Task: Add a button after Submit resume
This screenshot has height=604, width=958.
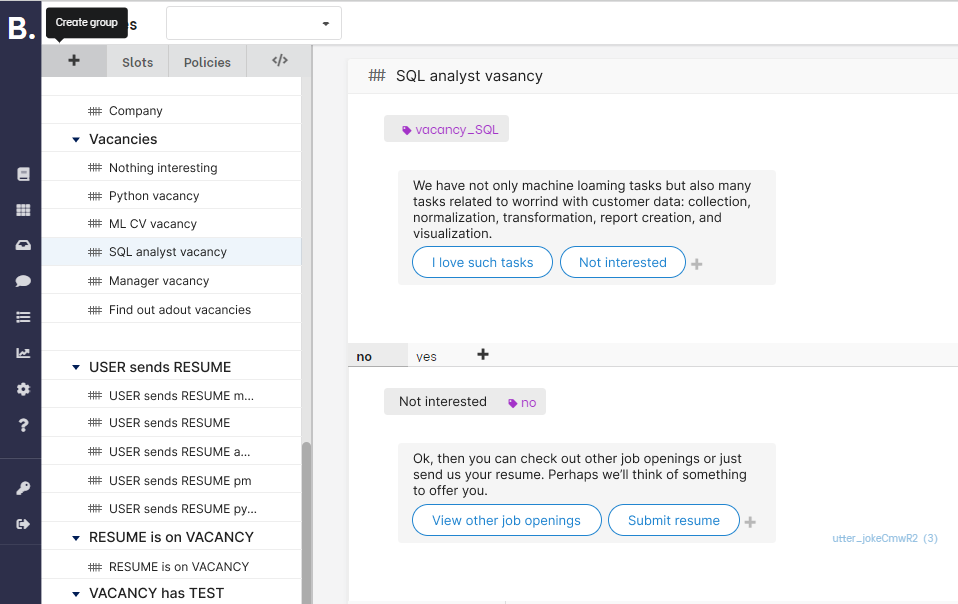Action: coord(750,522)
